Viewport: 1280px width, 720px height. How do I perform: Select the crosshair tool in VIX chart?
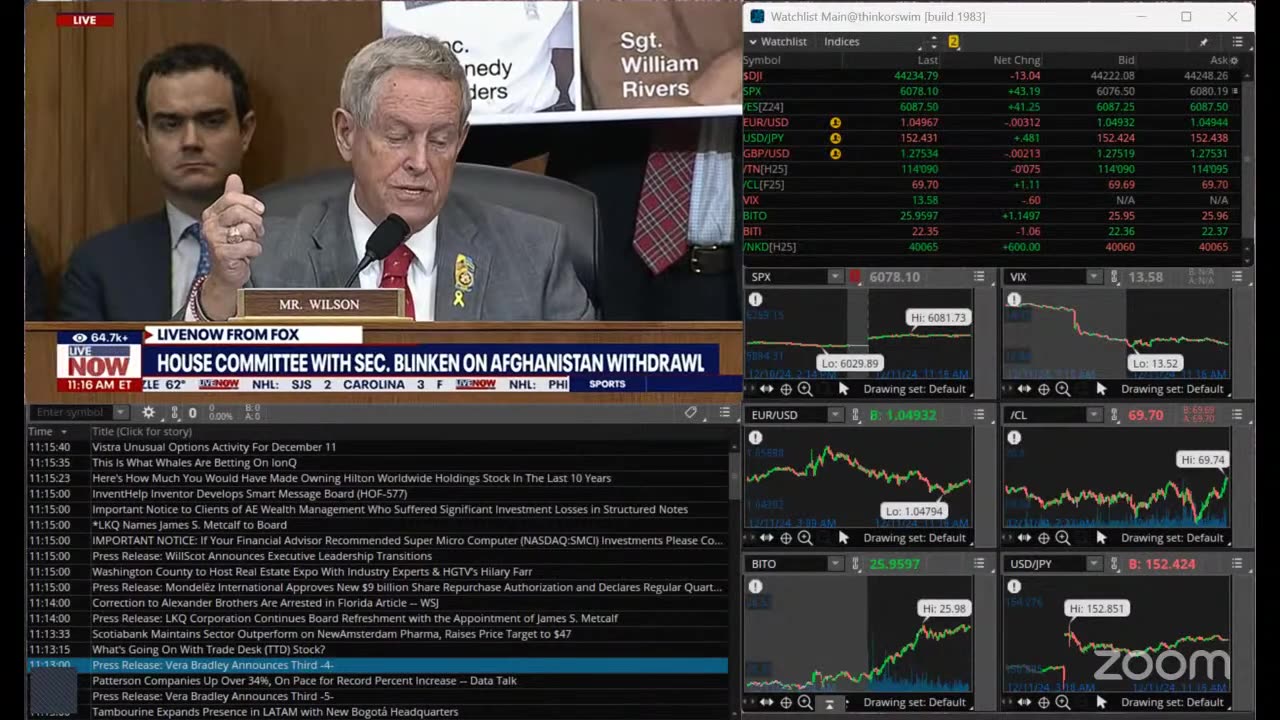pos(1044,389)
